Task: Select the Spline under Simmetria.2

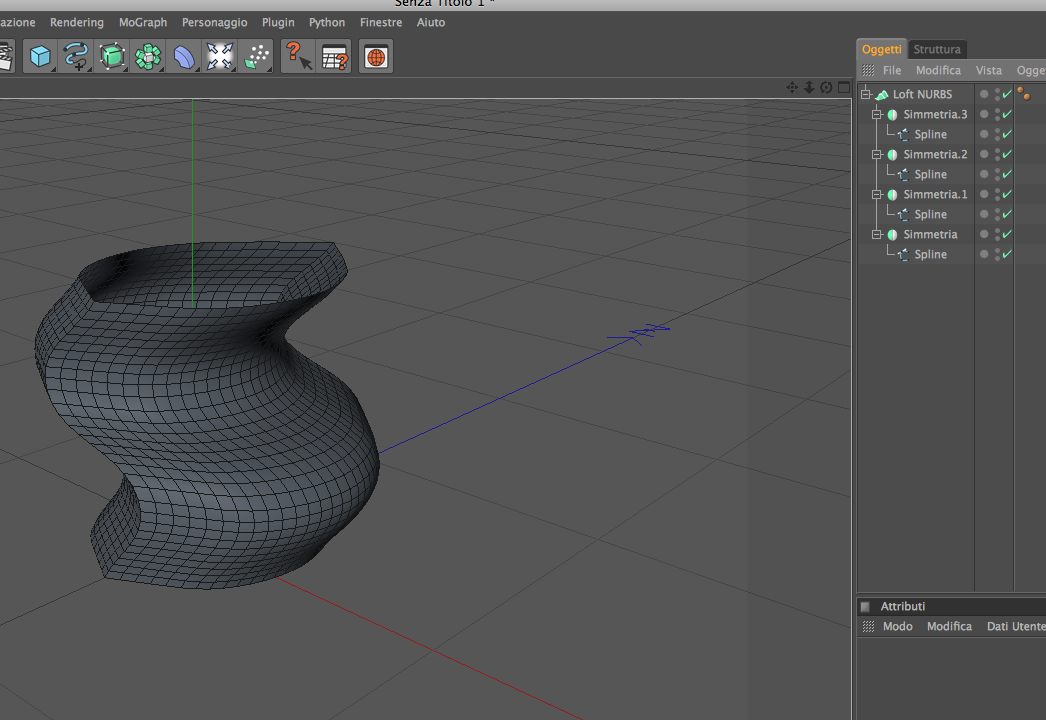Action: pos(930,174)
